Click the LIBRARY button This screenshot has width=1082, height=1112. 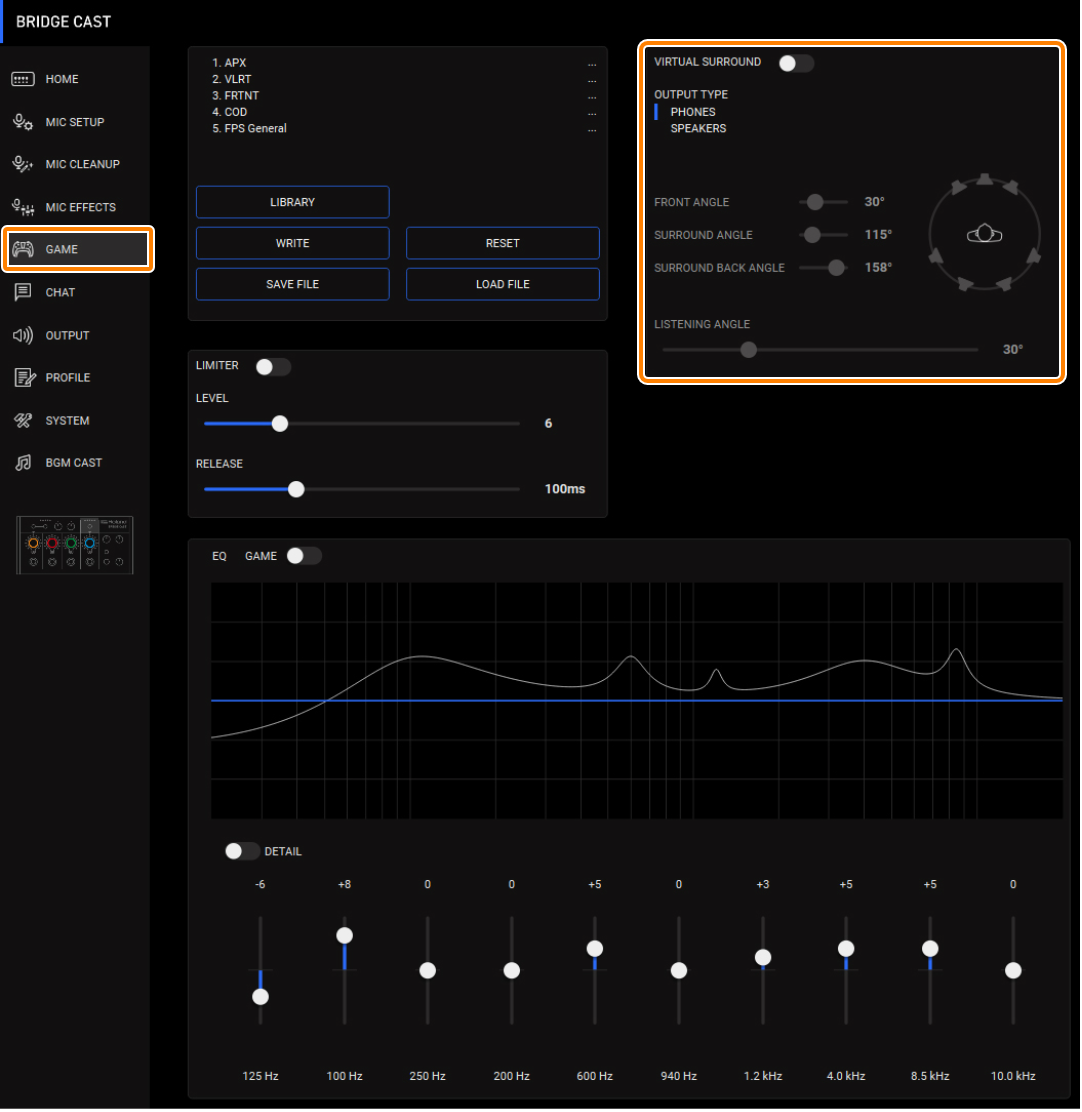click(292, 202)
